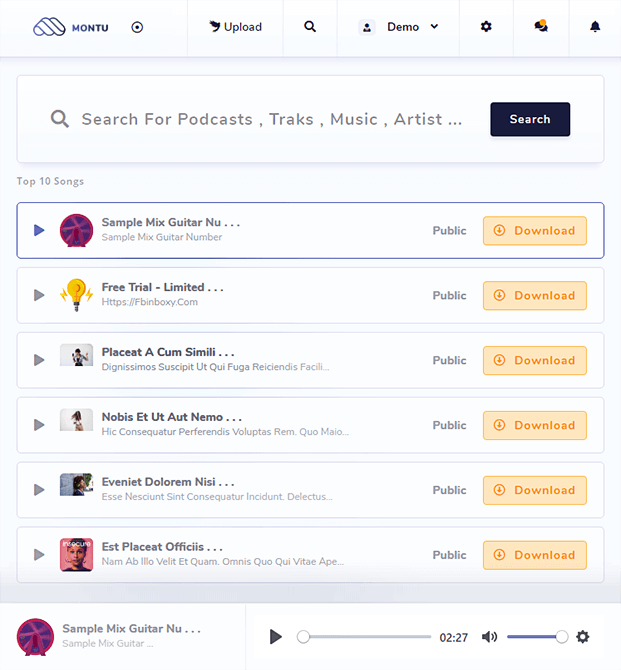Screen dimensions: 621x670
Task: Click the Montu cloud logo
Action: [x=49, y=27]
